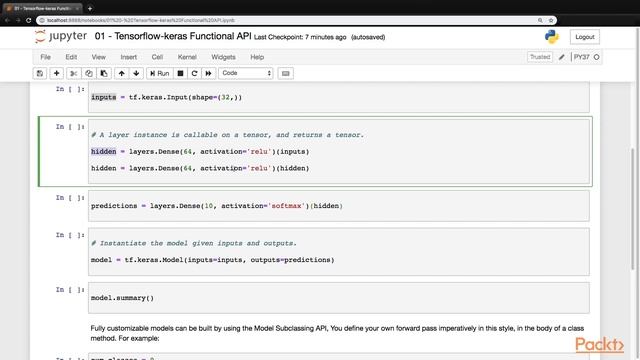This screenshot has width=640, height=360.
Task: Click the zoom magnifier icon in address bar
Action: tap(540, 20)
